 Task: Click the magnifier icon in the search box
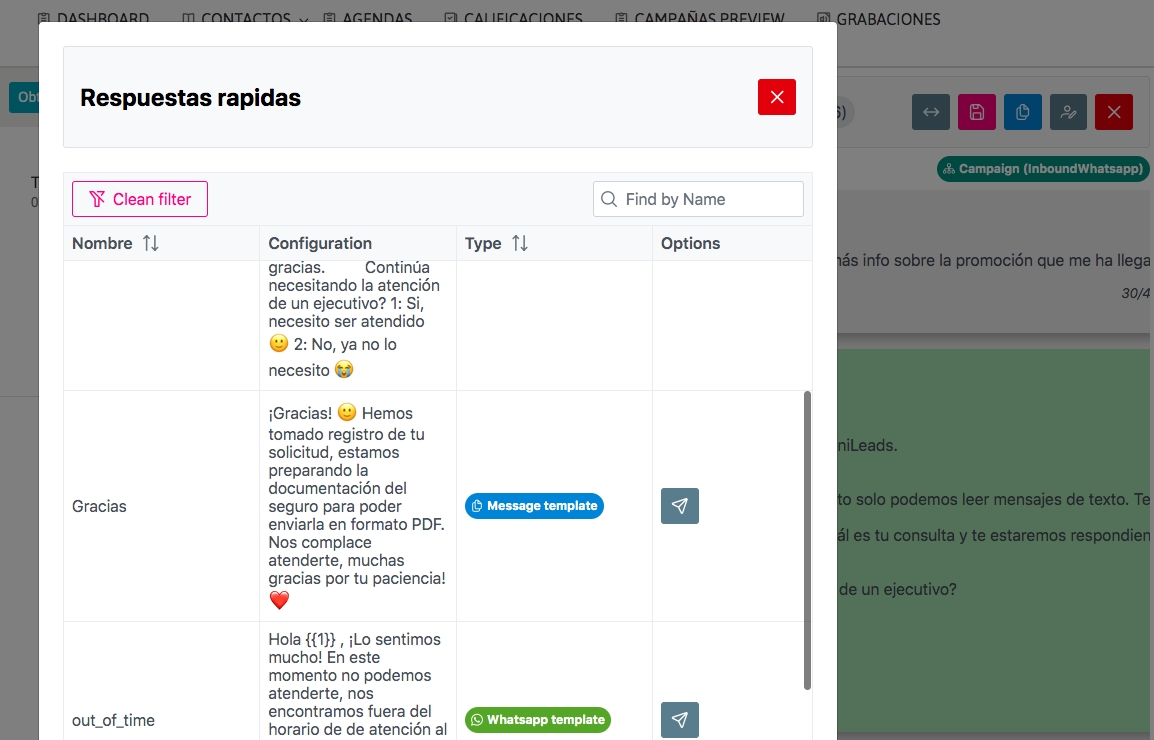(609, 199)
